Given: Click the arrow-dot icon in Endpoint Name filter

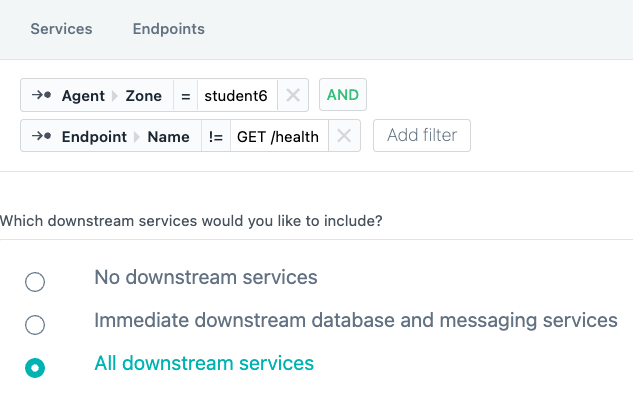Looking at the screenshot, I should point(42,136).
